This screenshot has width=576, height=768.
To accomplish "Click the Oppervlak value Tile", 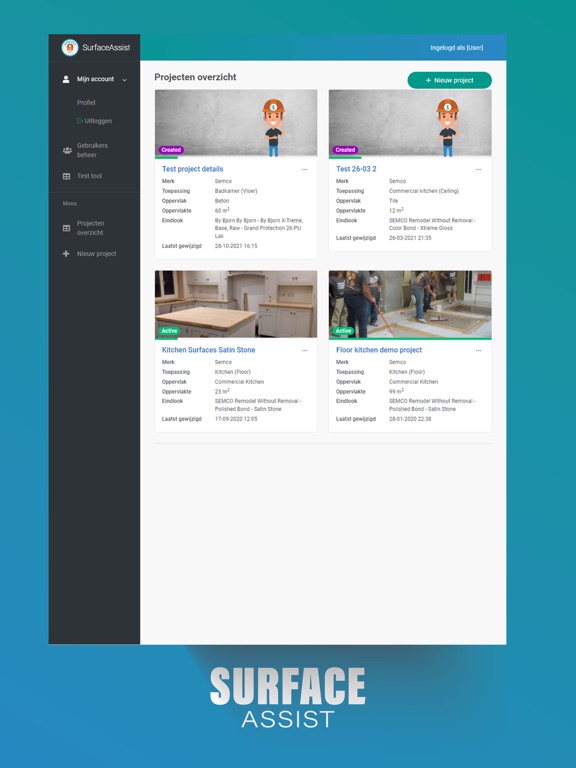I will click(393, 201).
